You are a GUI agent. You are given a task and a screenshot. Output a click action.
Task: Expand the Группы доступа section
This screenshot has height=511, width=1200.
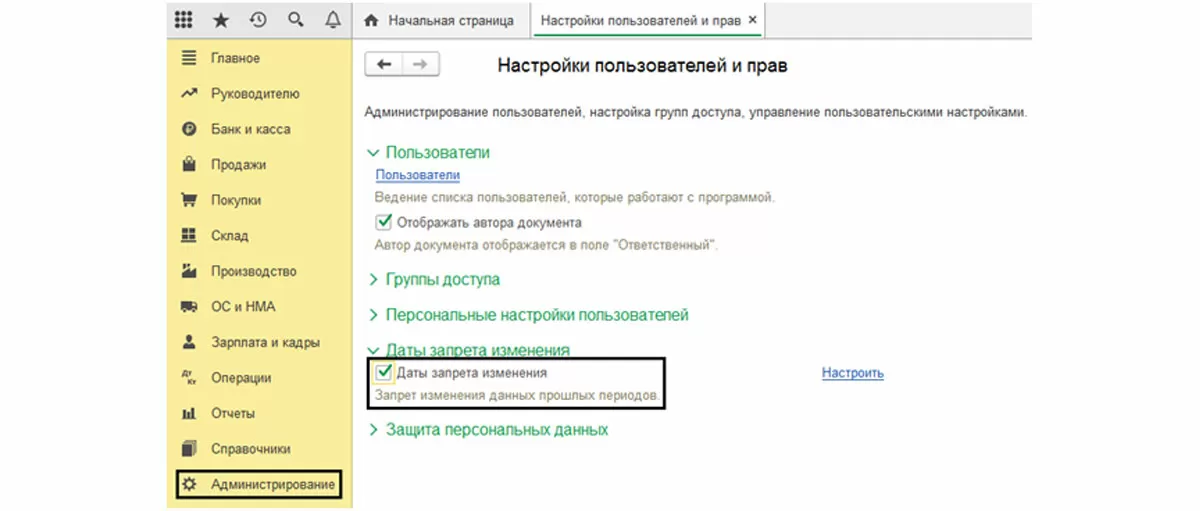[434, 280]
